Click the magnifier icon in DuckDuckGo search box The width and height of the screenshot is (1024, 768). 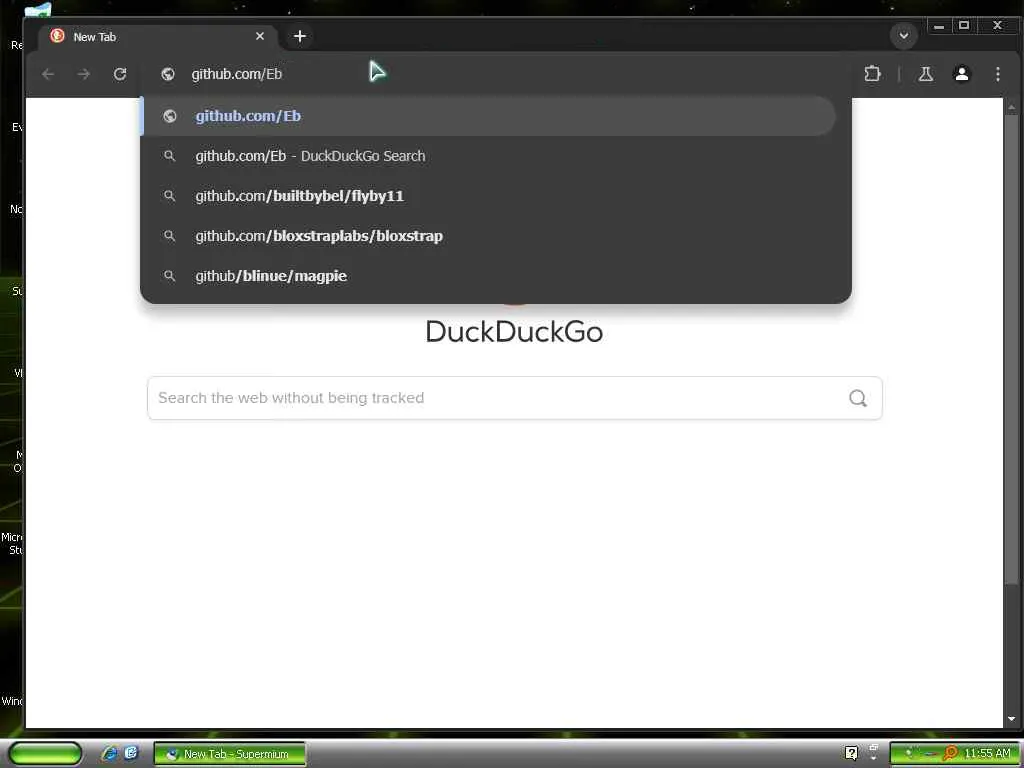click(857, 398)
